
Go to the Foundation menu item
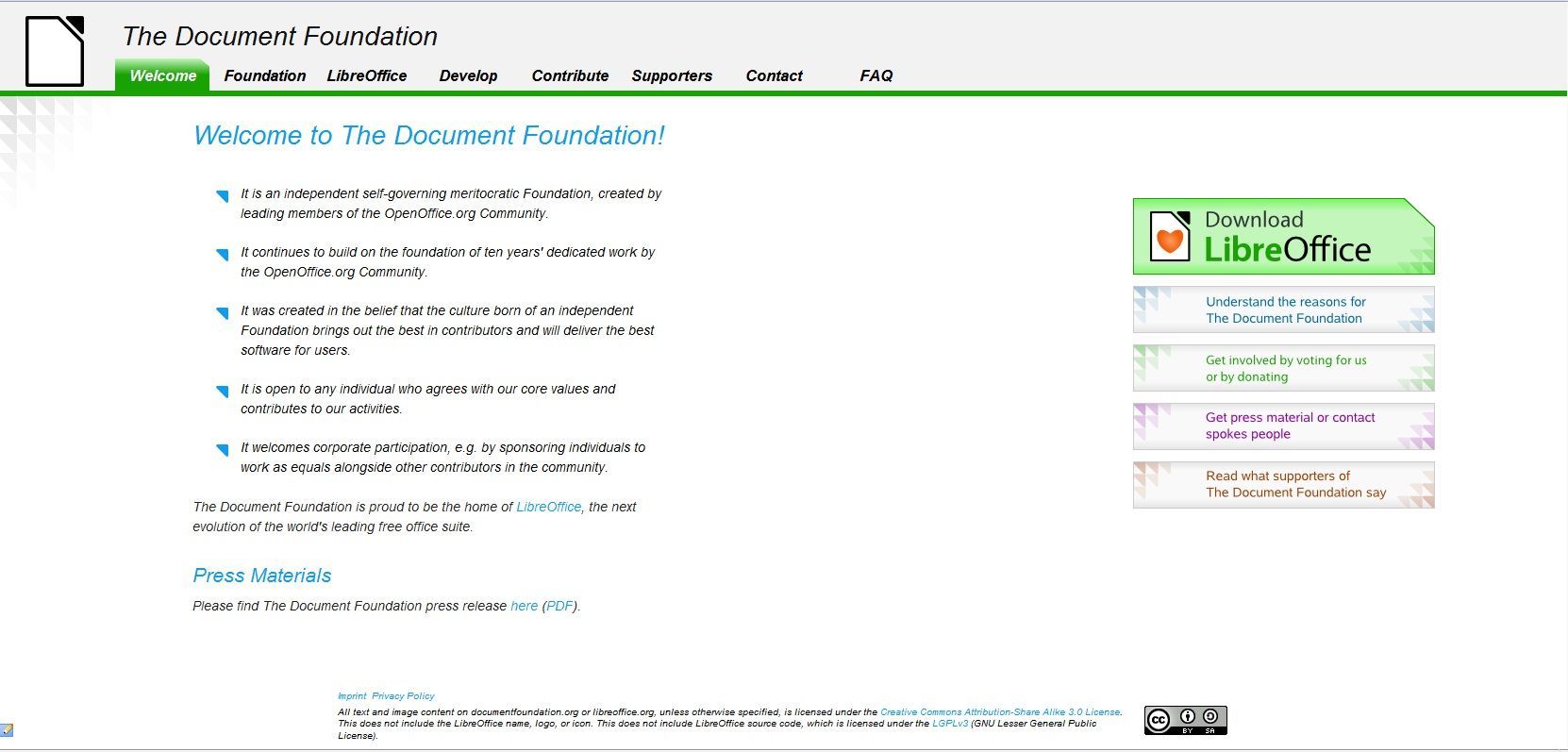[x=264, y=75]
